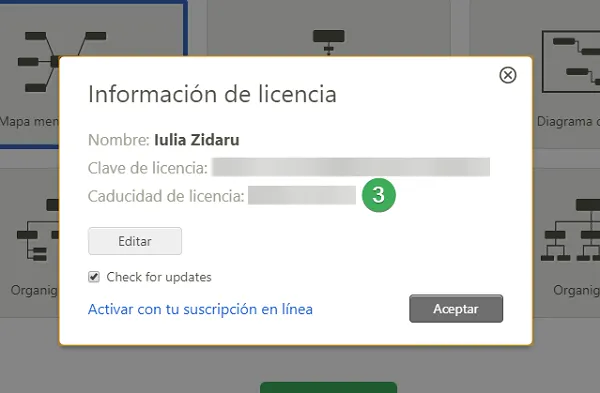Select the right Organigrama template icon

click(x=571, y=230)
